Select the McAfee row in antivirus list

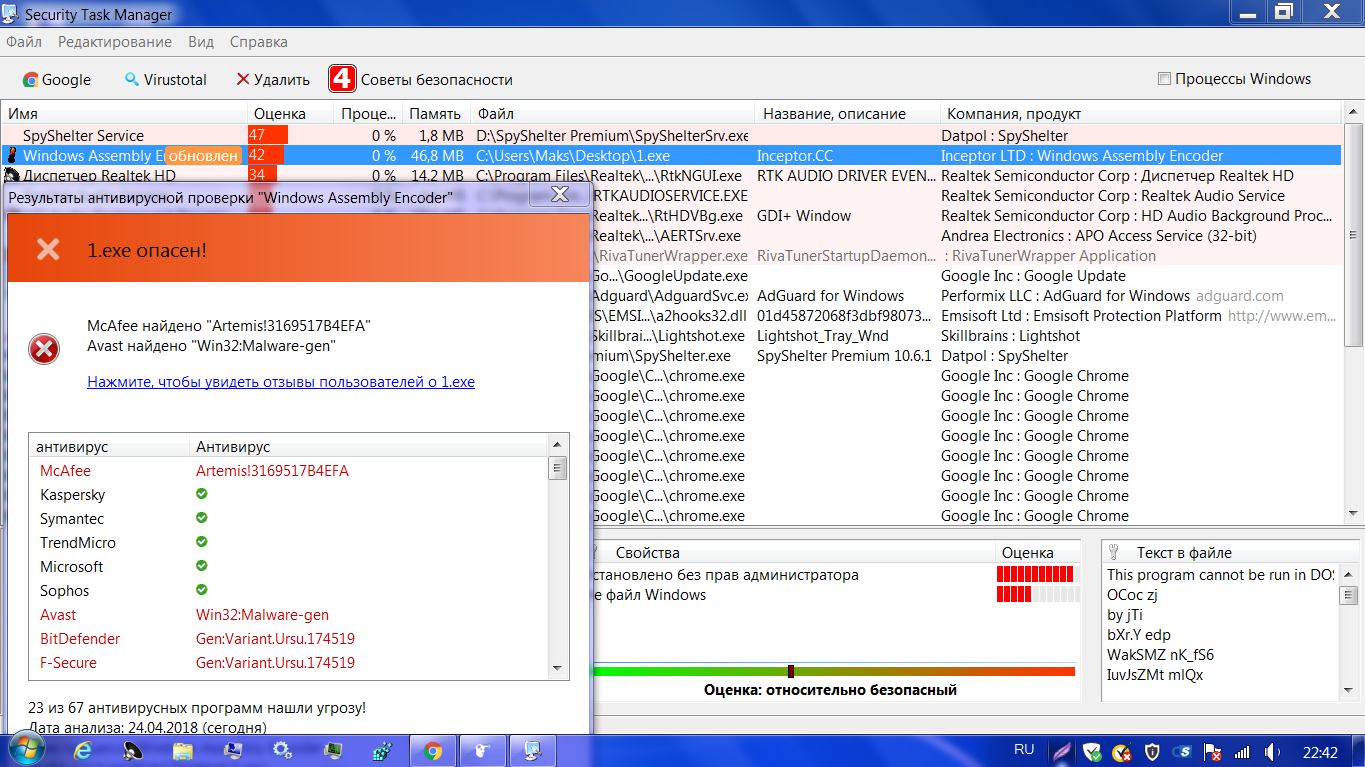pyautogui.click(x=289, y=471)
